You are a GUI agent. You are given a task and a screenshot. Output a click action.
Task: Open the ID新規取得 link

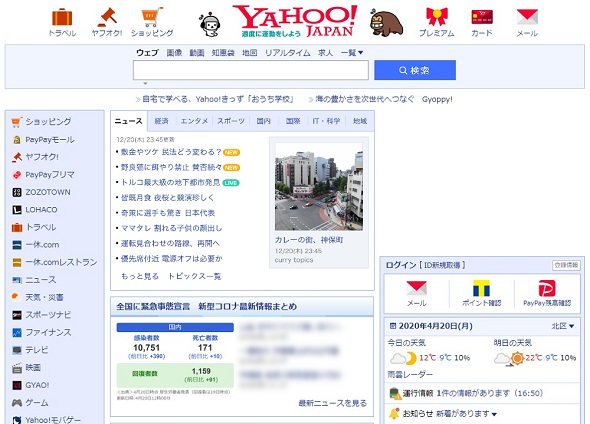pos(442,265)
